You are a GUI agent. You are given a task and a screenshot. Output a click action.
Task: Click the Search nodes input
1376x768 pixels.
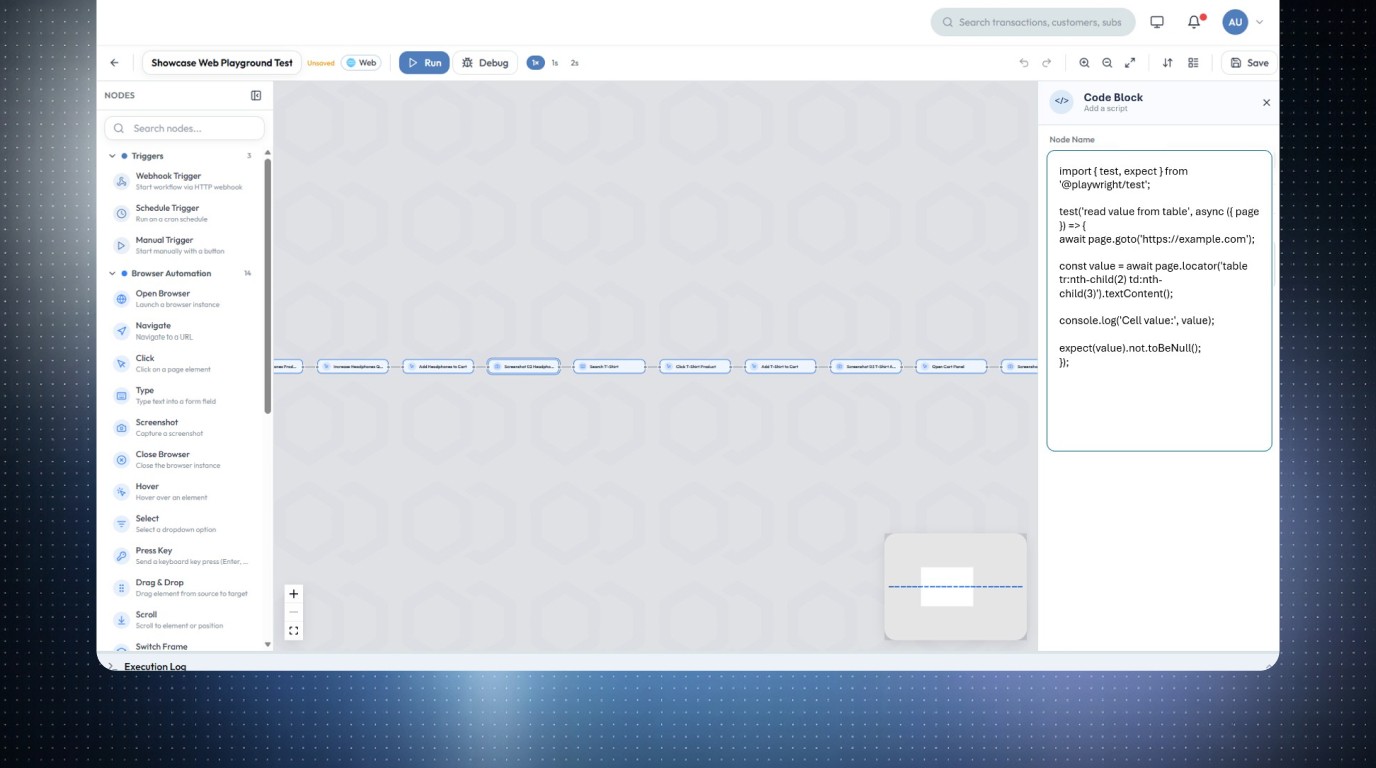coord(185,128)
